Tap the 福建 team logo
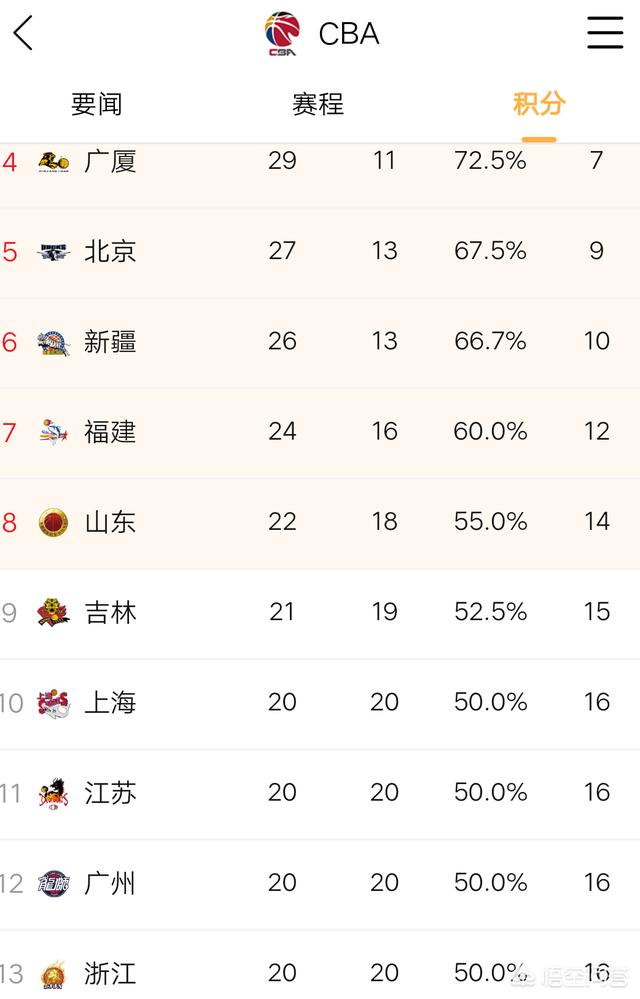The image size is (640, 999). pyautogui.click(x=53, y=433)
